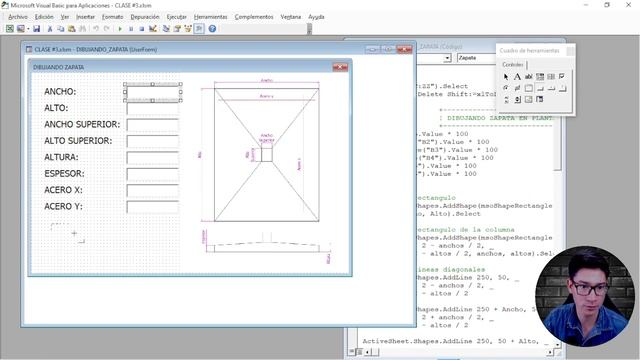The width and height of the screenshot is (640, 360).
Task: Click the blue Help question mark icon
Action: coord(212,29)
